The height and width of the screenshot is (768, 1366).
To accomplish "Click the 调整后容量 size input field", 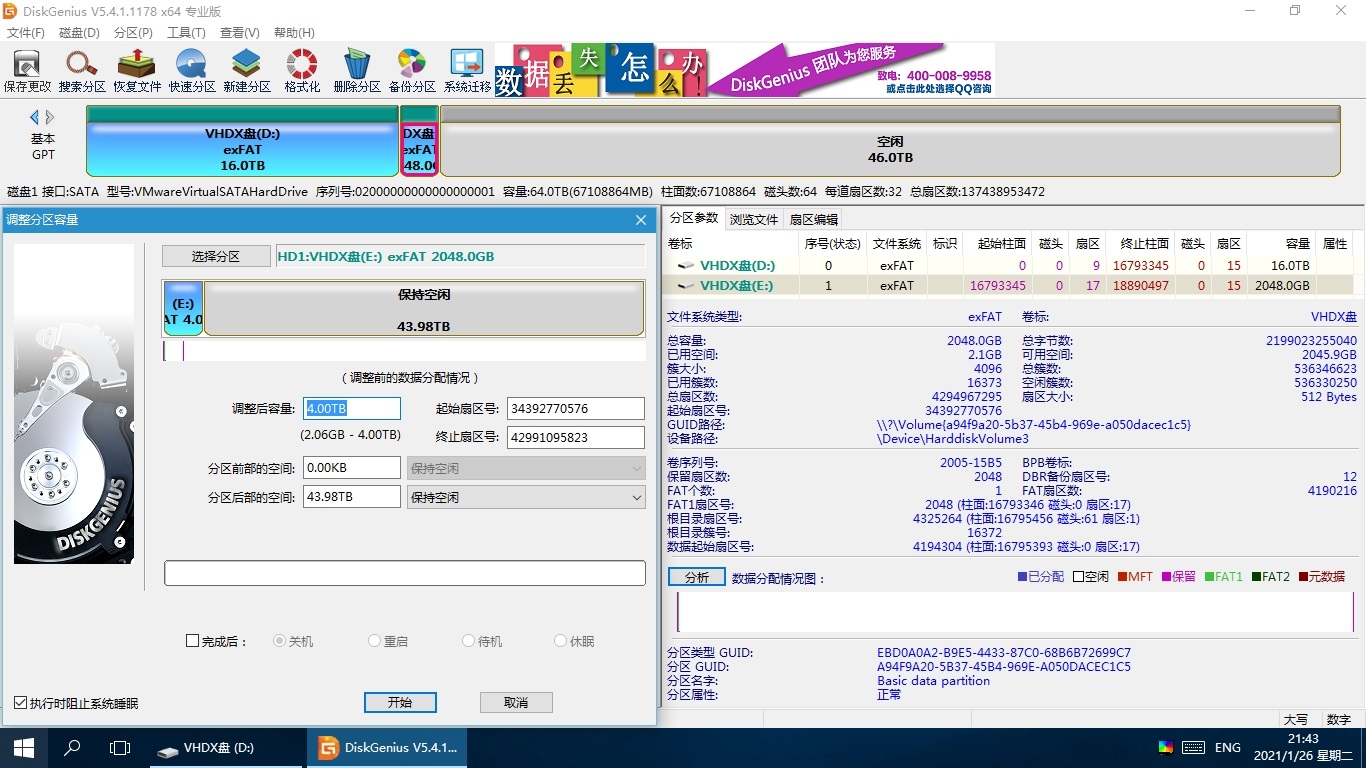I will click(352, 408).
